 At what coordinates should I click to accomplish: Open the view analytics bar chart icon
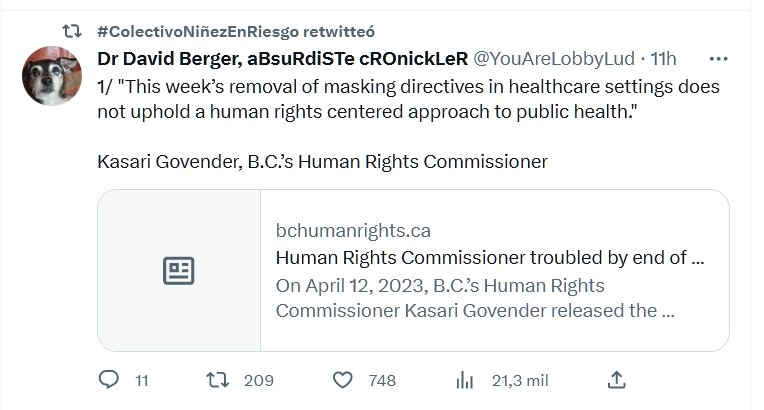464,380
